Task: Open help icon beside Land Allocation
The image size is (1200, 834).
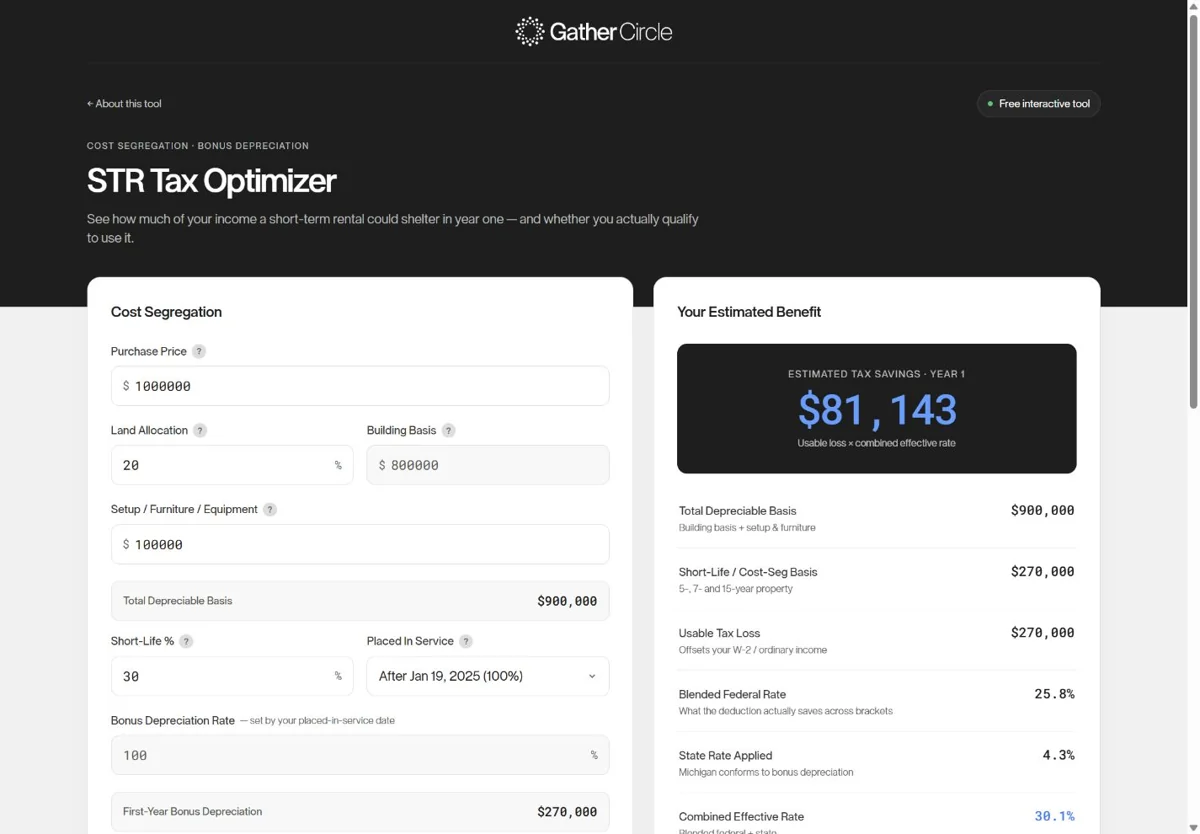Action: tap(200, 430)
